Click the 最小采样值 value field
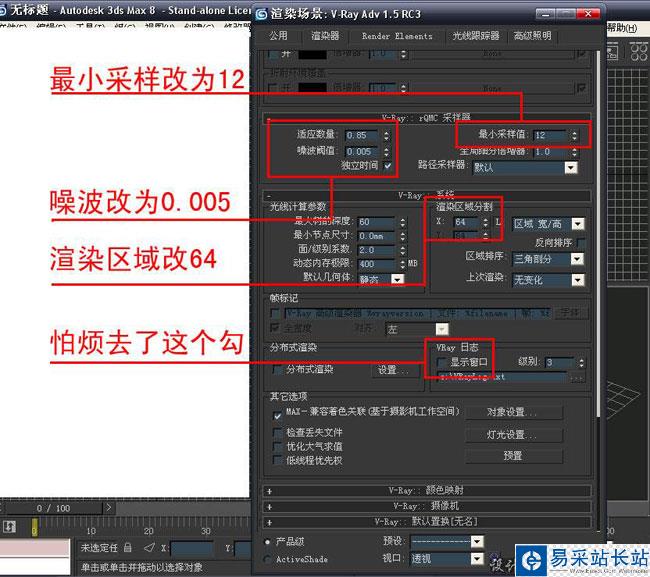Viewport: 650px width, 577px height. click(549, 135)
